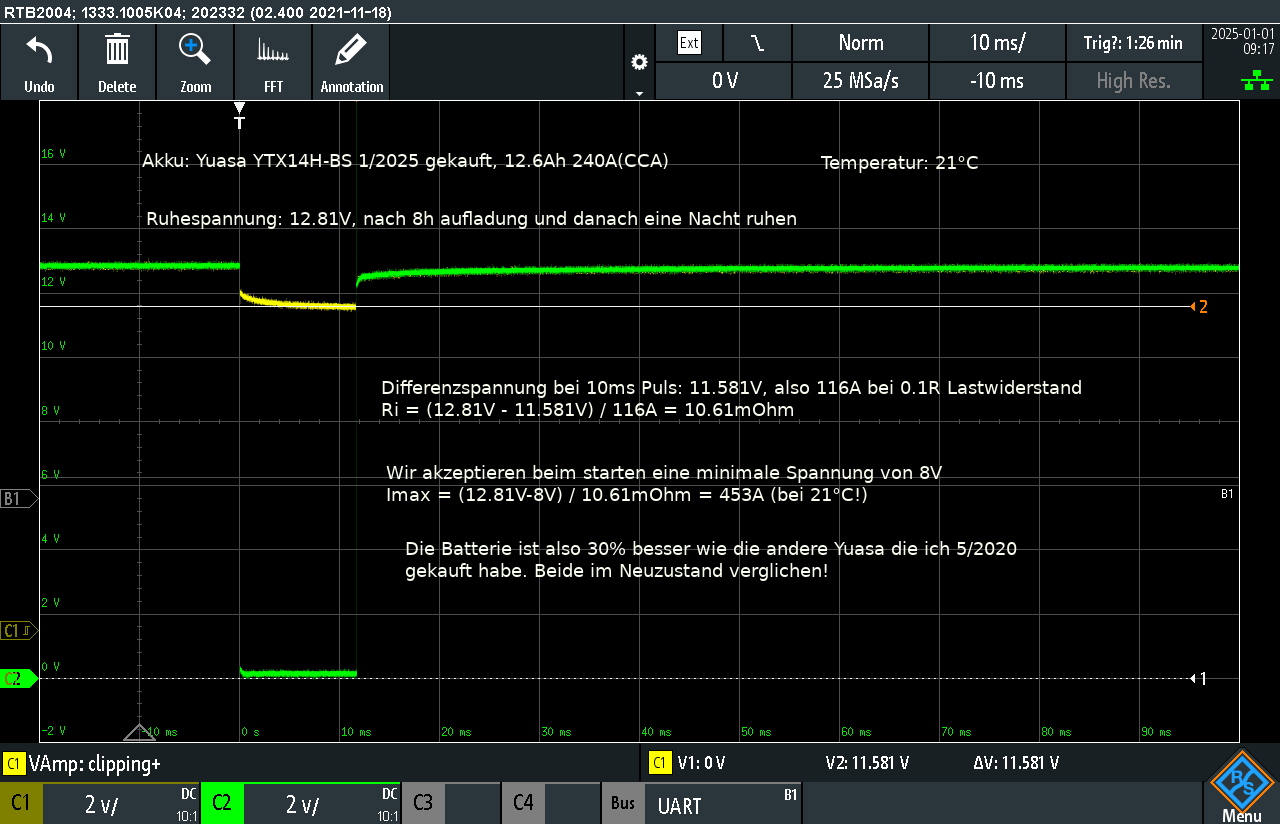The image size is (1280, 824).
Task: Open the R&S Menu button
Action: coord(1241,787)
